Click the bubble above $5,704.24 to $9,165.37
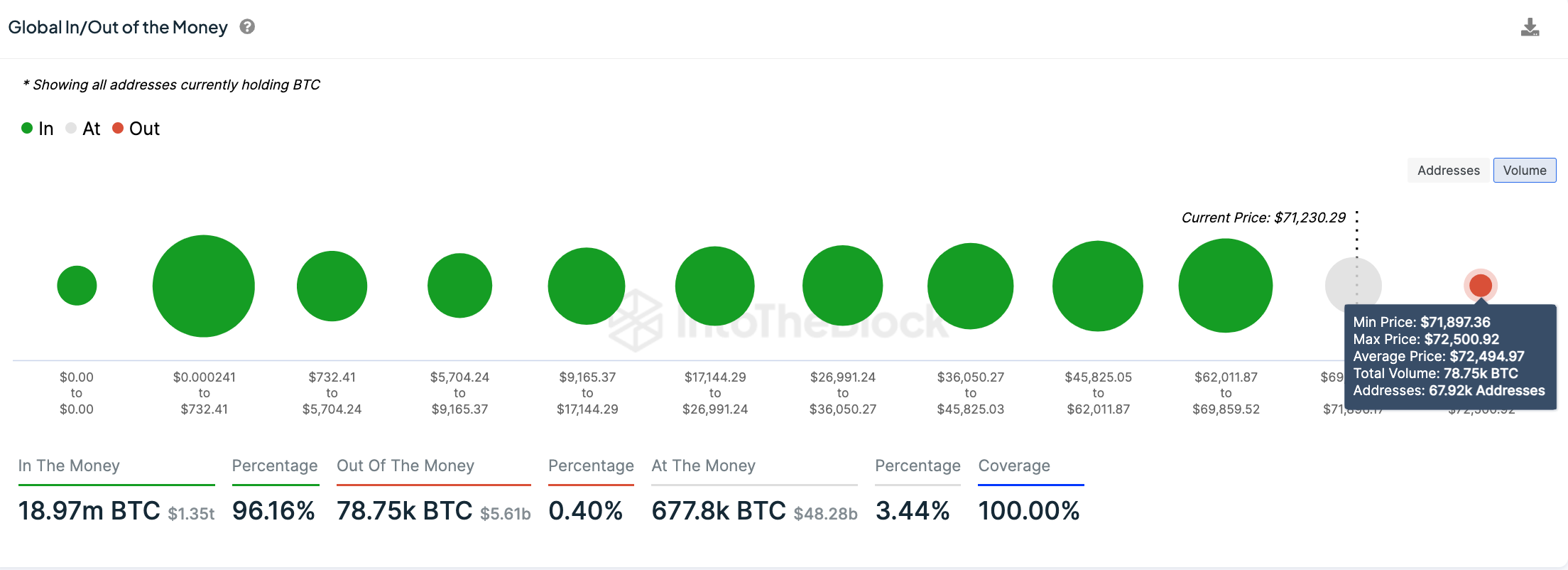Image resolution: width=1568 pixels, height=570 pixels. point(459,286)
